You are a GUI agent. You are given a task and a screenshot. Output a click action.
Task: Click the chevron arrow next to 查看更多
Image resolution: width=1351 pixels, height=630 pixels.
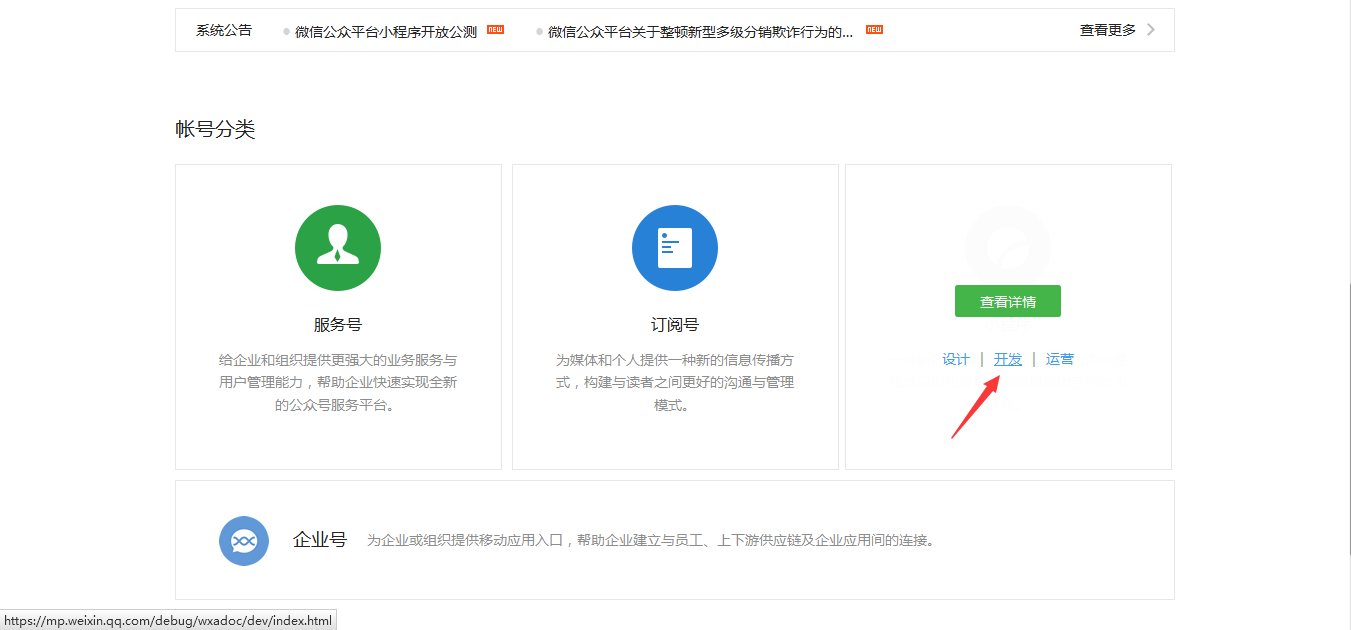(x=1151, y=30)
